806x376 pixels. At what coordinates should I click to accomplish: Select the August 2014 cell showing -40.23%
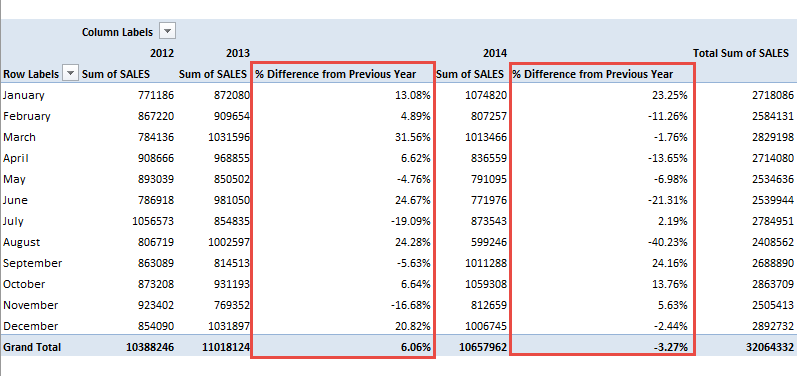pyautogui.click(x=667, y=242)
